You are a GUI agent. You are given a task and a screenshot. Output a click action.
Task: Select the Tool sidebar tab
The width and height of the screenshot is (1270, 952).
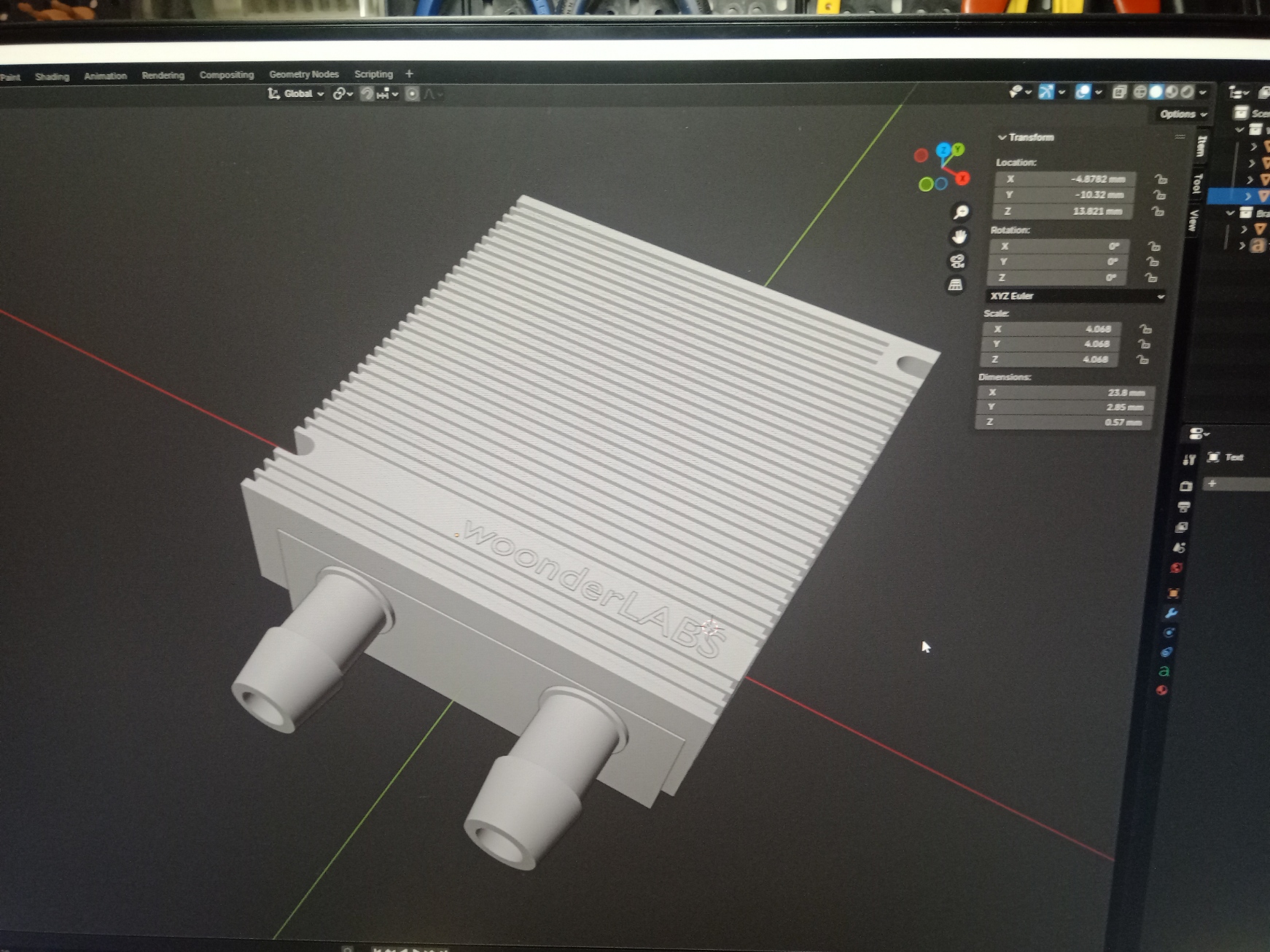[x=1197, y=182]
